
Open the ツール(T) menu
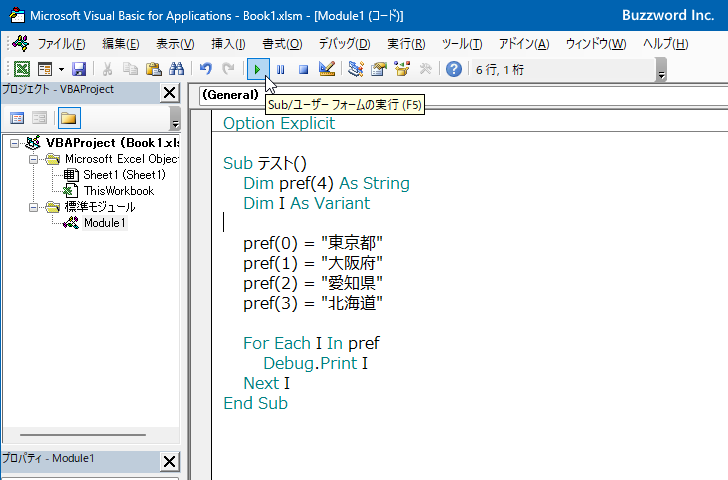click(462, 44)
